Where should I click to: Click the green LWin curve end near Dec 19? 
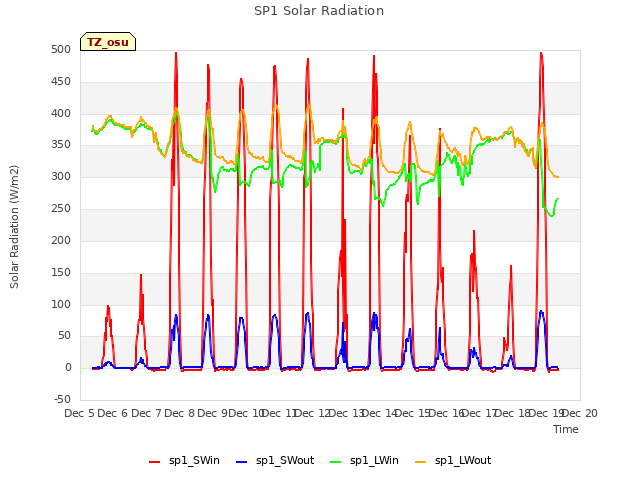[558, 199]
